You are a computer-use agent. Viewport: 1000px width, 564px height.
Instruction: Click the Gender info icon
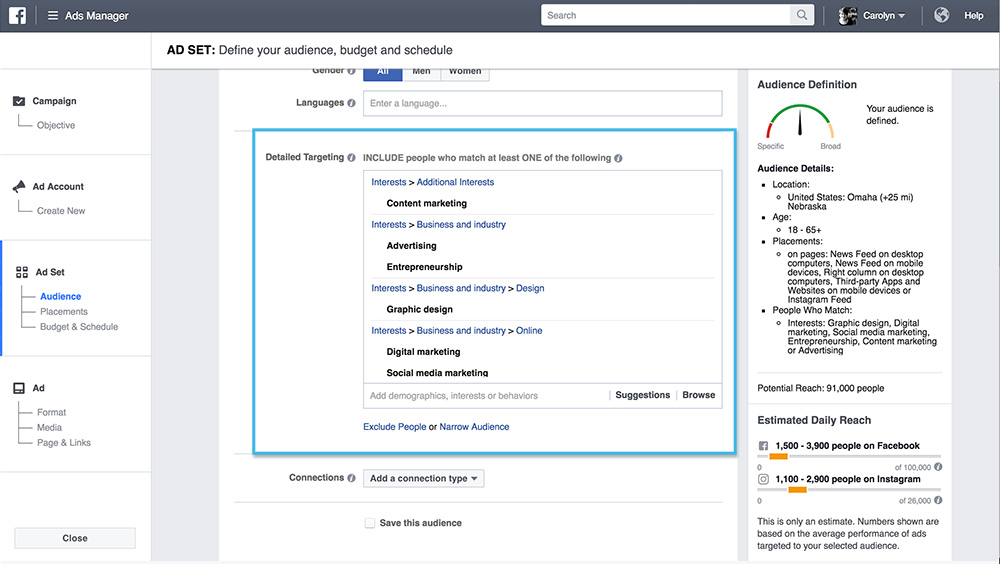[351, 71]
